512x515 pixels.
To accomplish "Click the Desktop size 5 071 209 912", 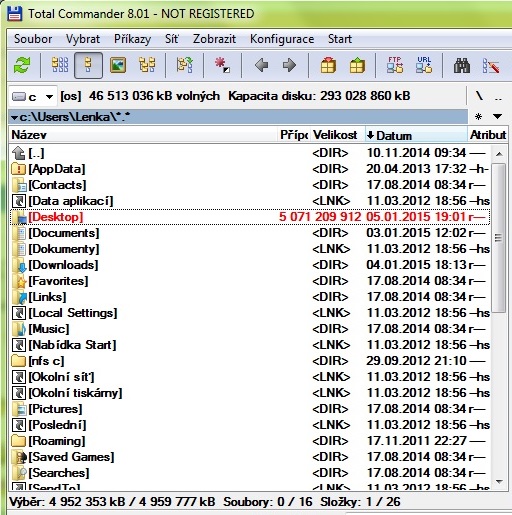I will click(320, 217).
